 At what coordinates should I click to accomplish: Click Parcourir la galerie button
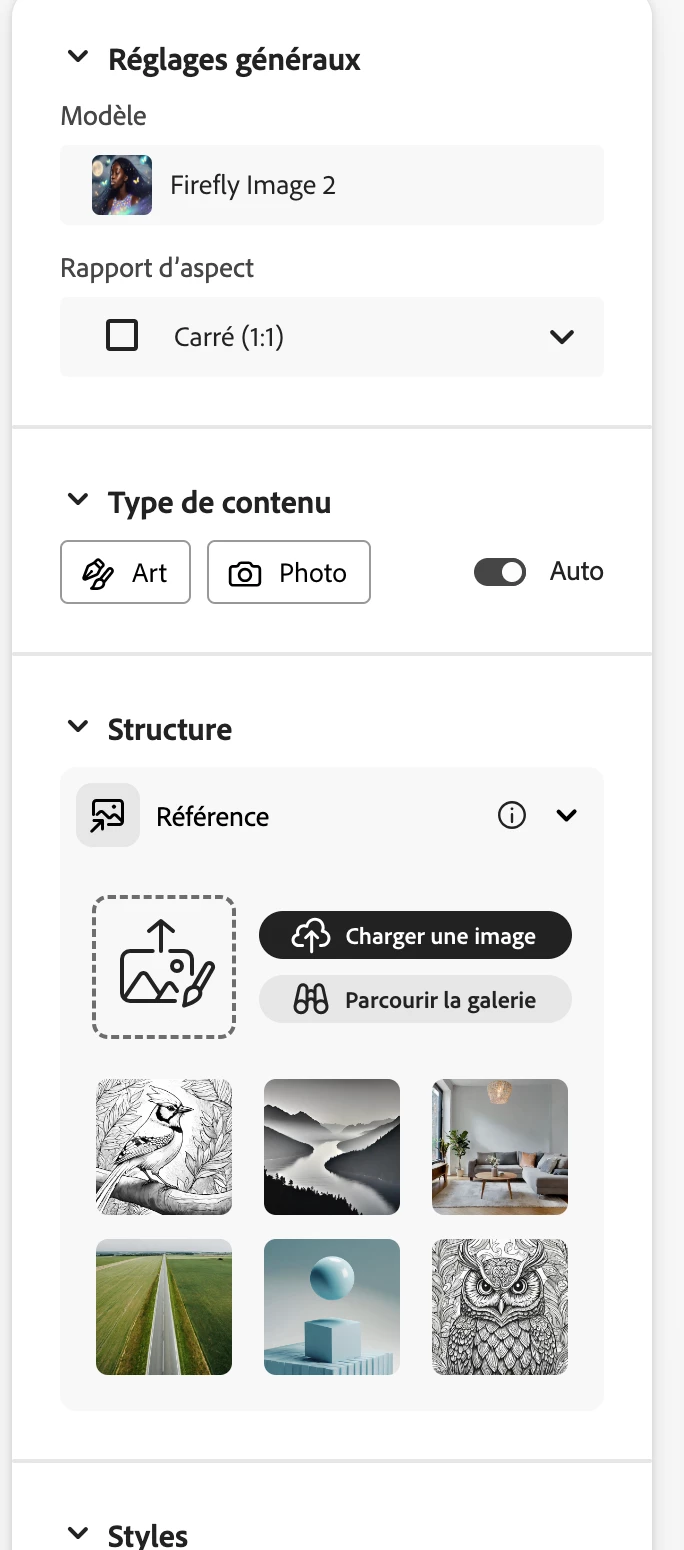pos(415,999)
